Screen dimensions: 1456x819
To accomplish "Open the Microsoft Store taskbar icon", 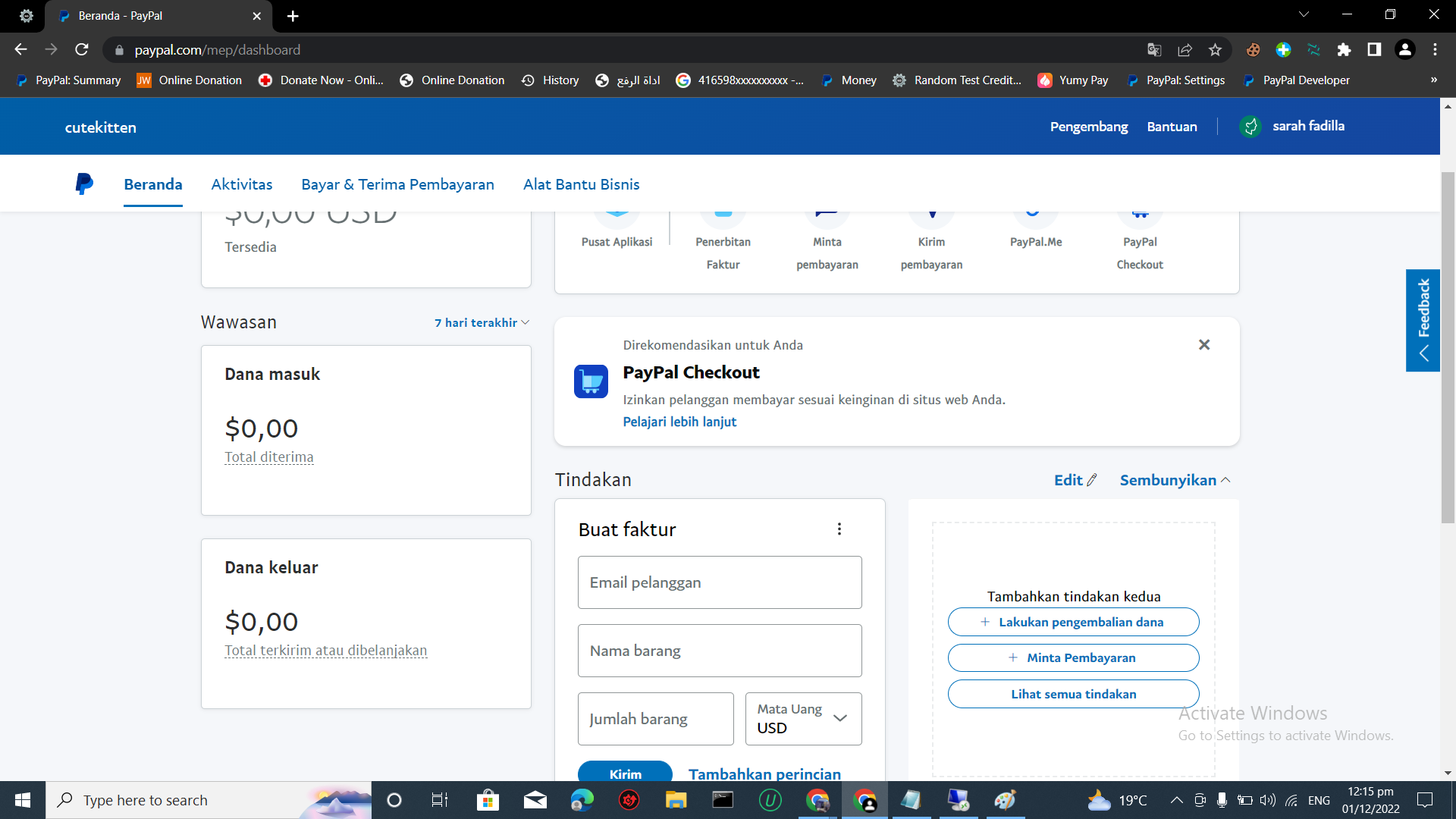I will [x=488, y=800].
